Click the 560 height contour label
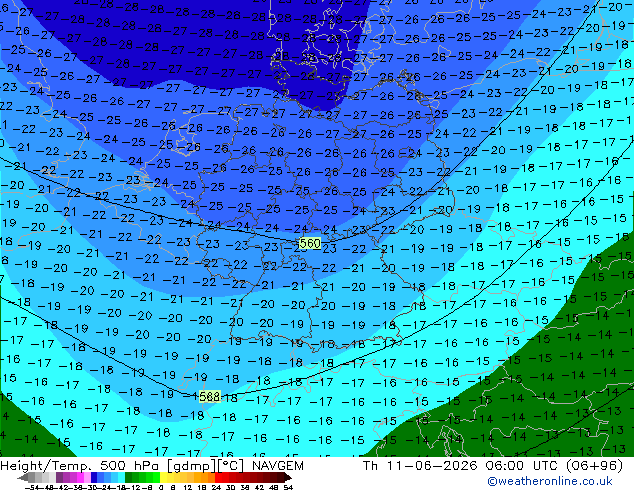 click(310, 243)
